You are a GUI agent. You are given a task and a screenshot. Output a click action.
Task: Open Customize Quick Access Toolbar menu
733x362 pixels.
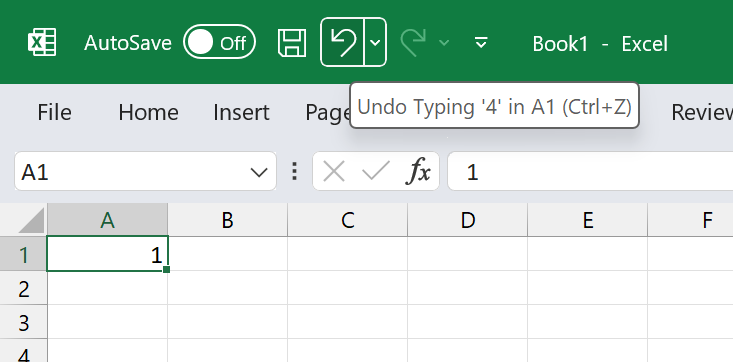pos(481,43)
